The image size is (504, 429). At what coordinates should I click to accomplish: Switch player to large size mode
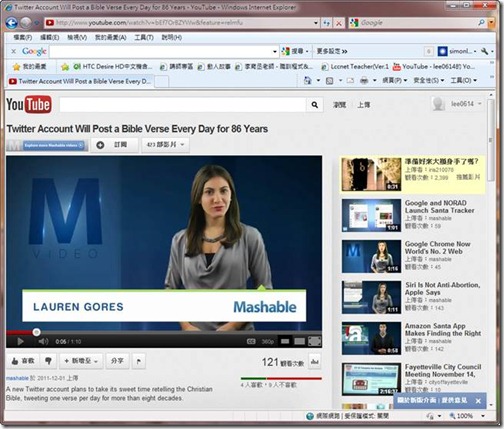point(299,341)
